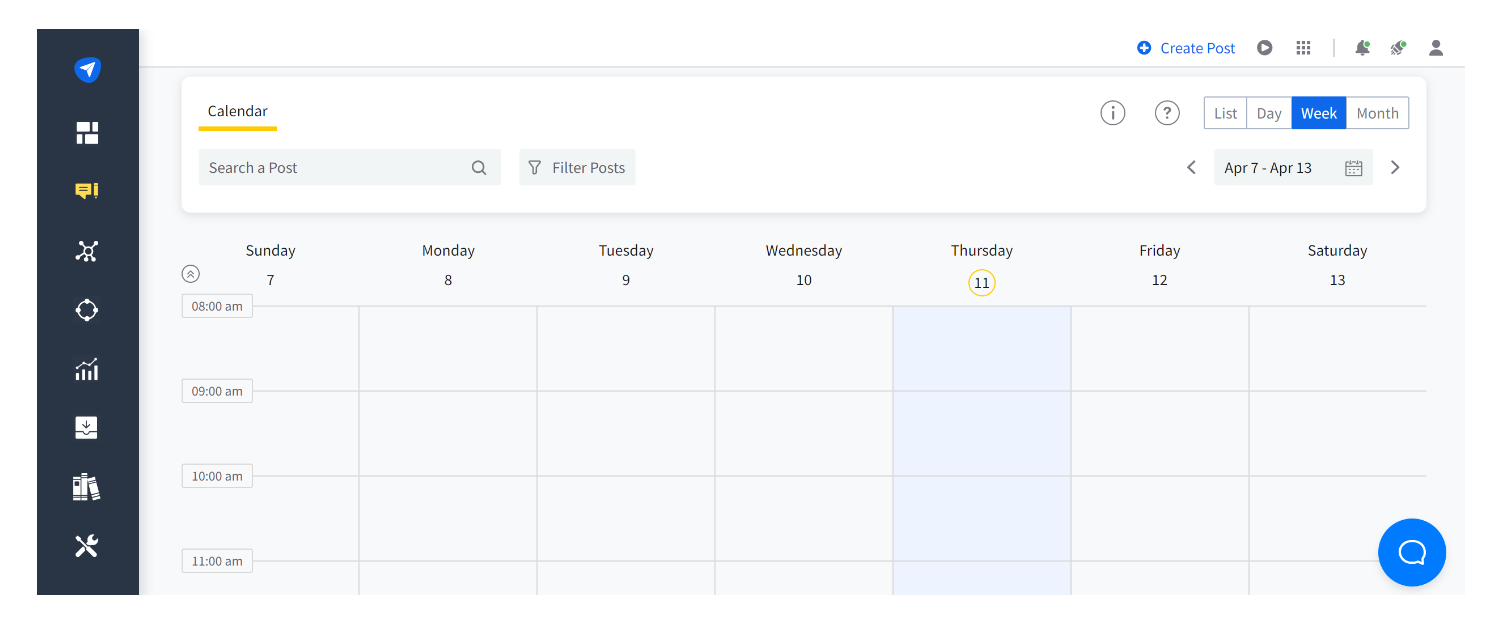
Task: Open the Filter Posts button
Action: [577, 168]
